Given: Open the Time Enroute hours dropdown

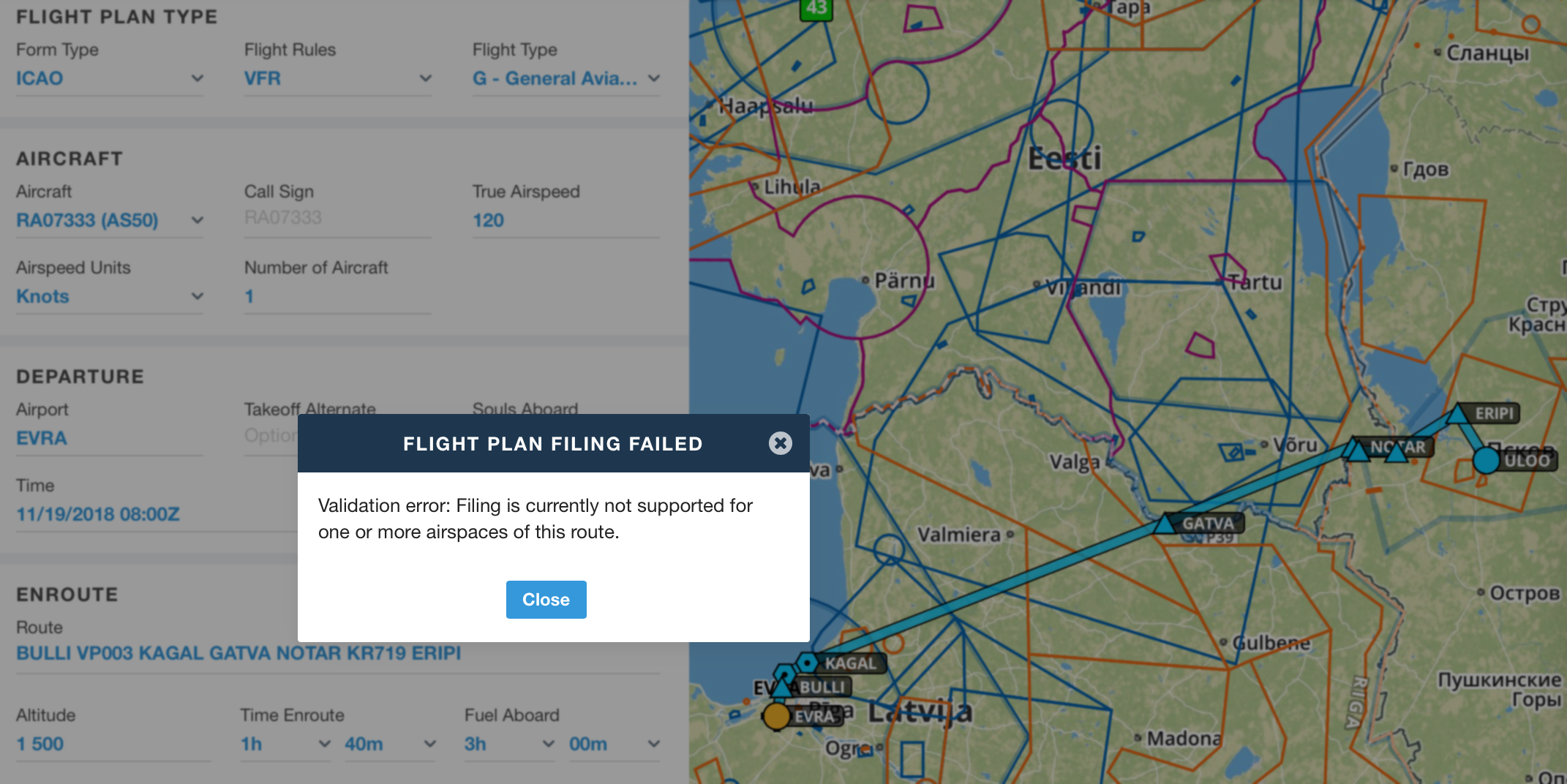Looking at the screenshot, I should click(285, 744).
